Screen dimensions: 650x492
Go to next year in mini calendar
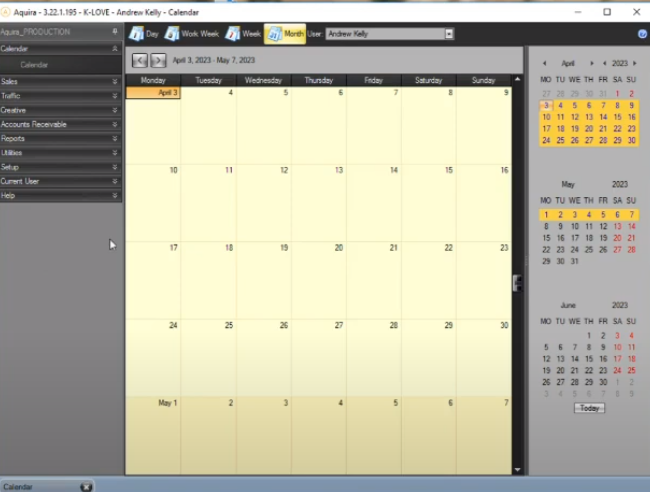(x=635, y=63)
